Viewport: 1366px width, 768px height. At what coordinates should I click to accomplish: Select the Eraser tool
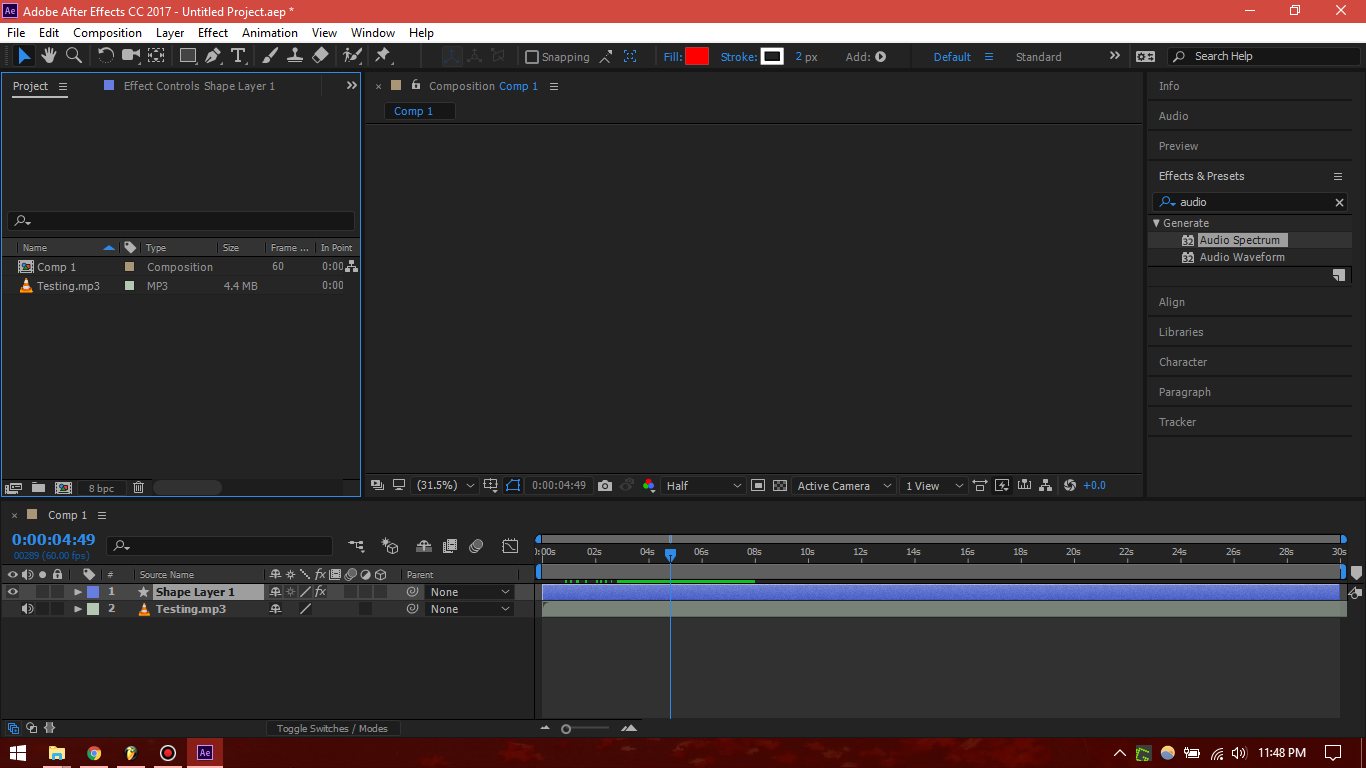[320, 56]
